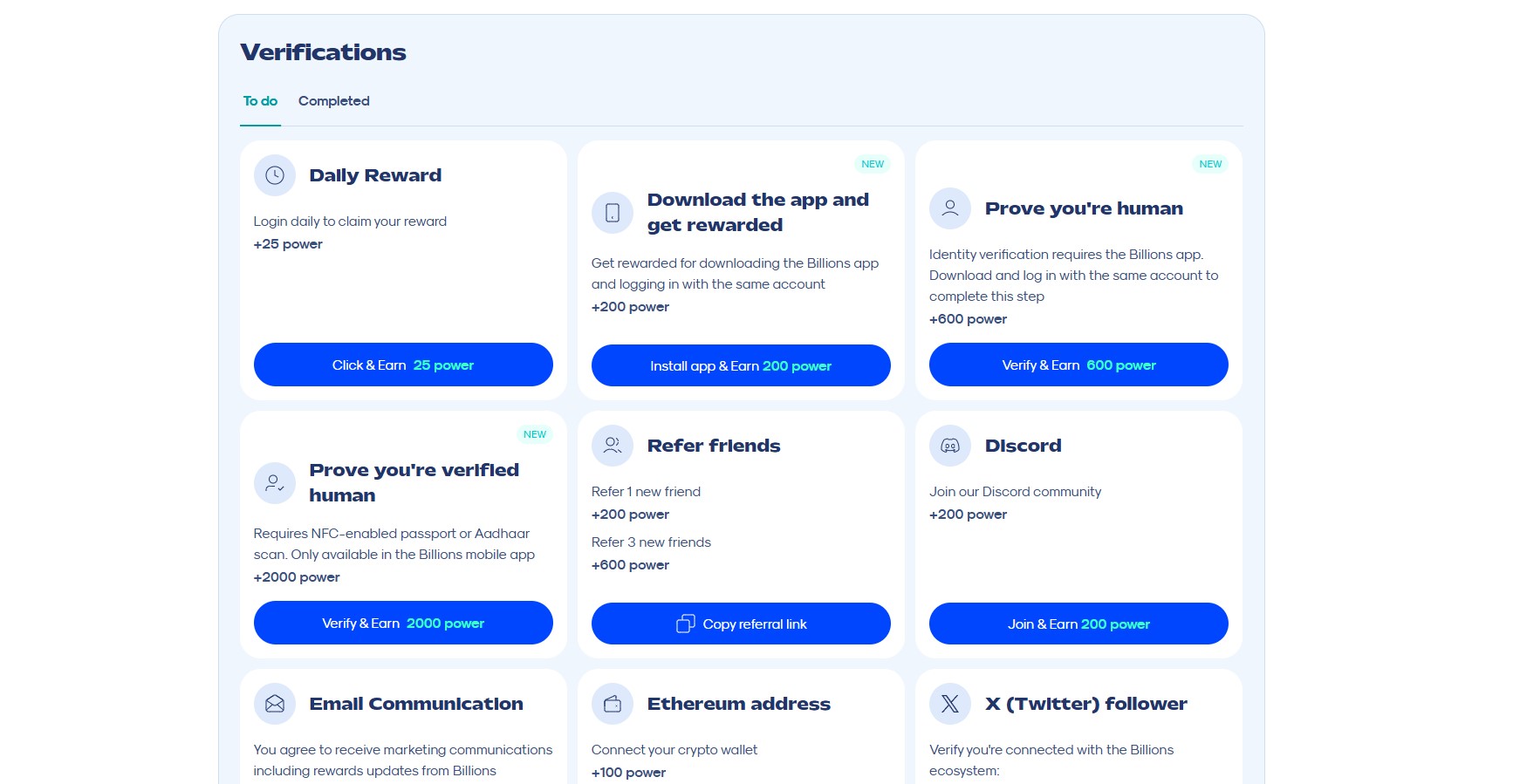Click NEW badge on verified human card

[x=535, y=434]
